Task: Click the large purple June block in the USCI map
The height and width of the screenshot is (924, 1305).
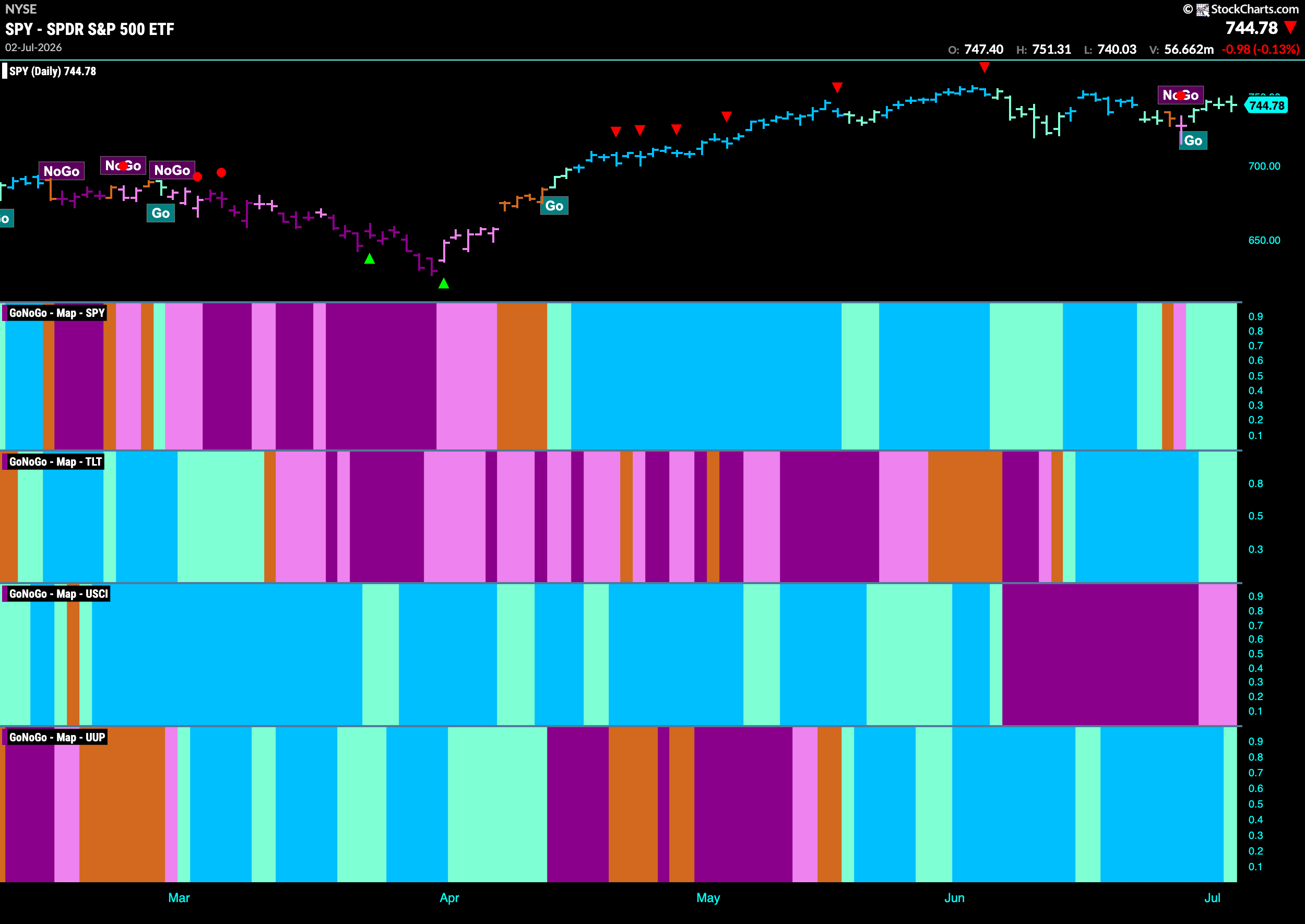Action: [1100, 654]
